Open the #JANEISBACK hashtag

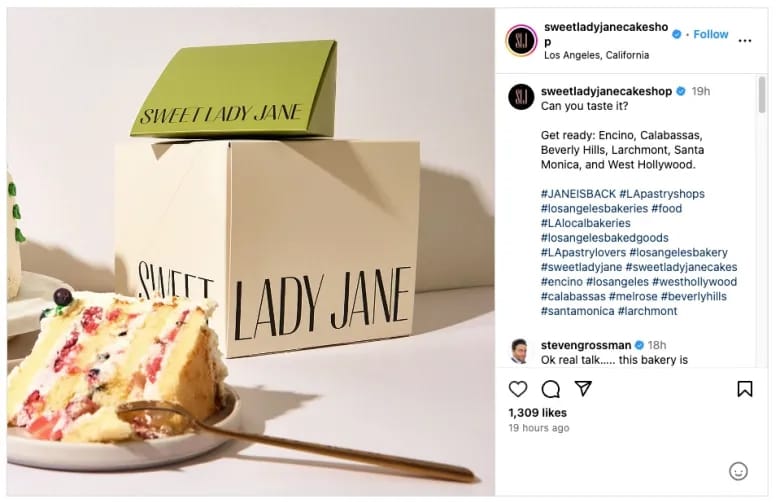pos(578,194)
